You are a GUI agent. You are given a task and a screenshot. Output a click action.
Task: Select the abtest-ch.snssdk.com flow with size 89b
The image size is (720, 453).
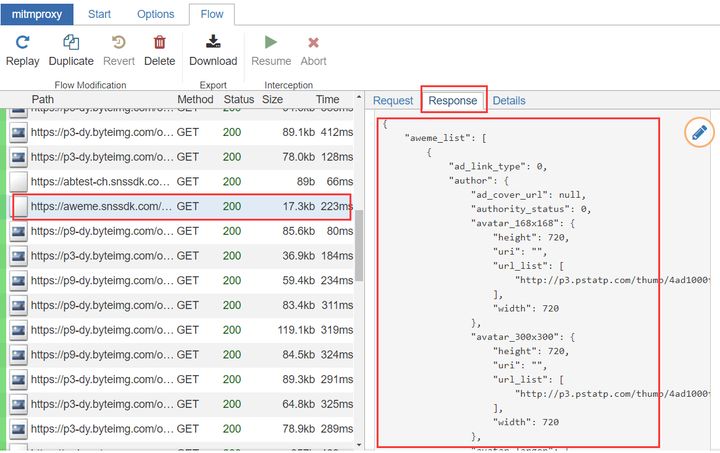point(180,182)
